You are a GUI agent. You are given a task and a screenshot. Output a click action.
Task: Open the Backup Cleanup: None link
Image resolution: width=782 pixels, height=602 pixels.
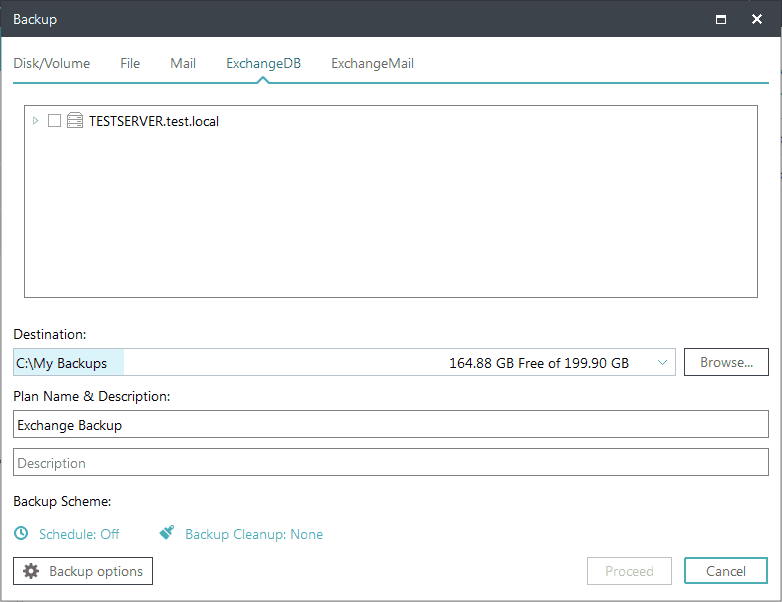pos(254,534)
